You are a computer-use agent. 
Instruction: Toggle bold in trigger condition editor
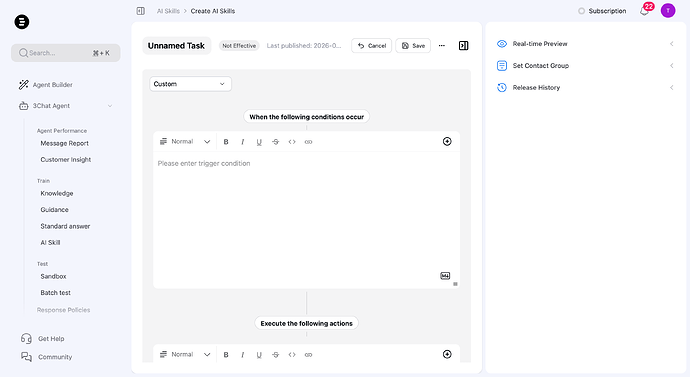[226, 142]
